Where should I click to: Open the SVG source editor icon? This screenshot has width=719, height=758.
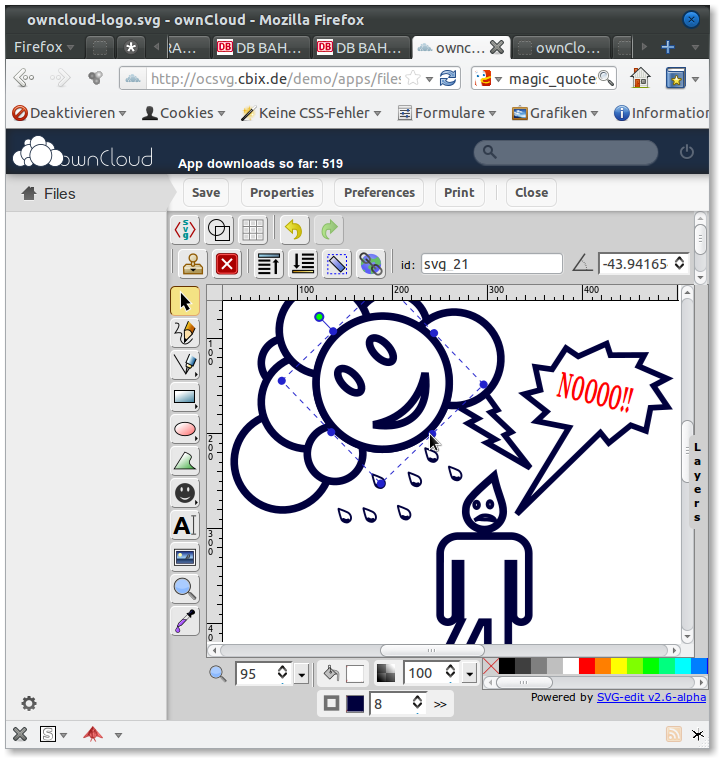(x=185, y=230)
